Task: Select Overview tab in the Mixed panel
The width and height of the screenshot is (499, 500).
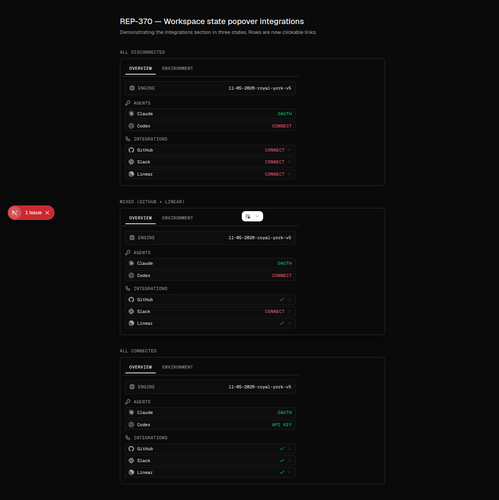Action: click(x=140, y=218)
